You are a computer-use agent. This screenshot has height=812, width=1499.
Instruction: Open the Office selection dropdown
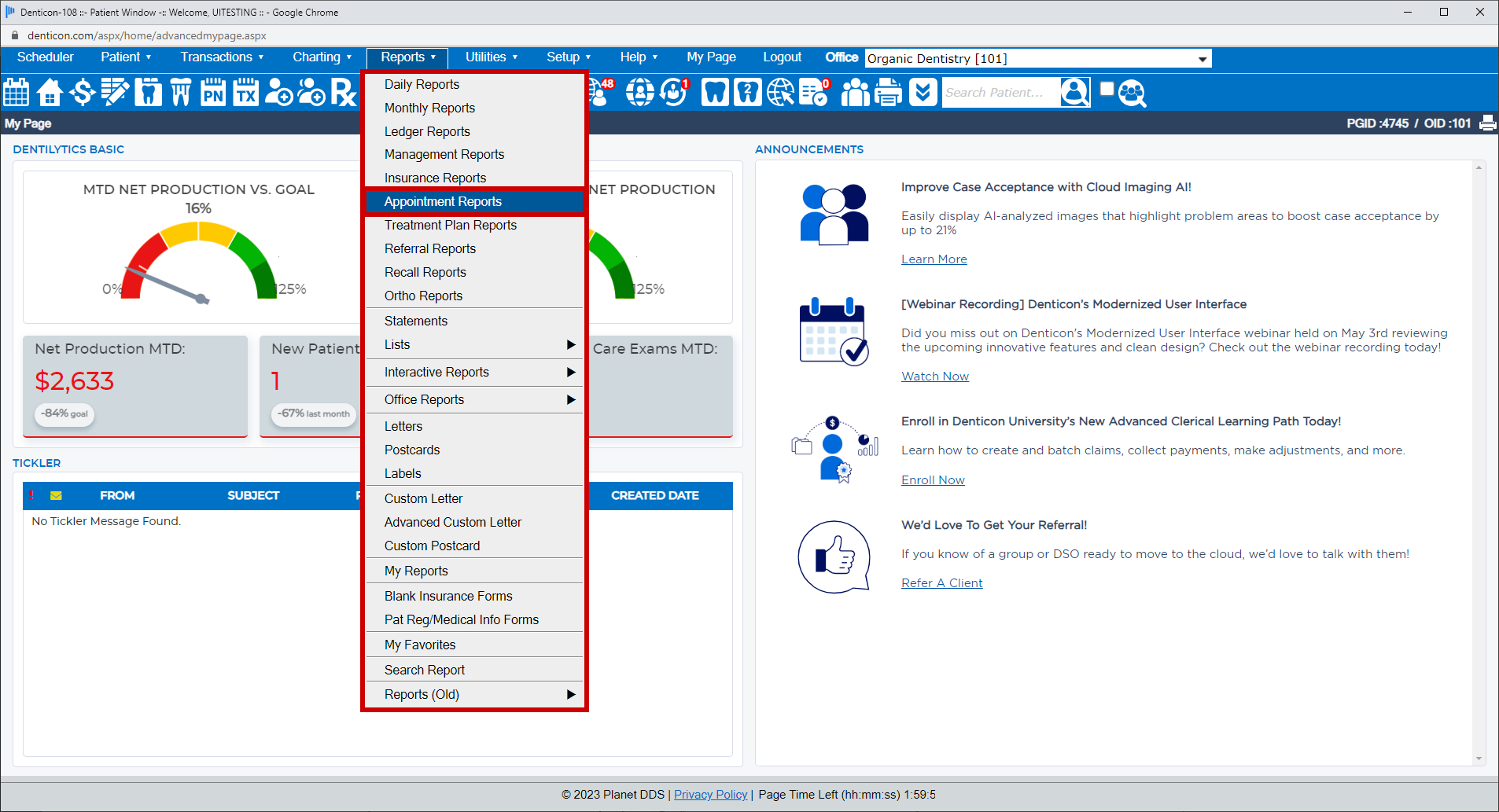[1038, 58]
